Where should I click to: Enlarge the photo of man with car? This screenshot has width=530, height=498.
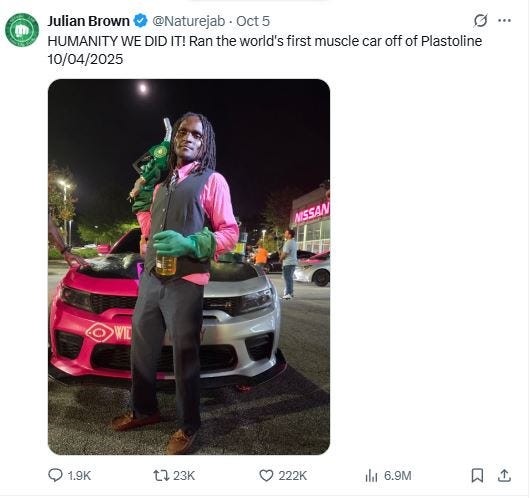(189, 267)
